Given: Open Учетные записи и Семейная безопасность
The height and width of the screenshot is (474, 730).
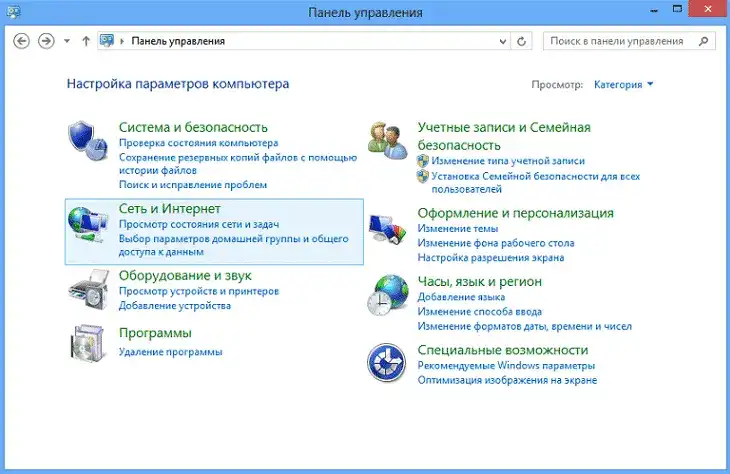Looking at the screenshot, I should [504, 136].
